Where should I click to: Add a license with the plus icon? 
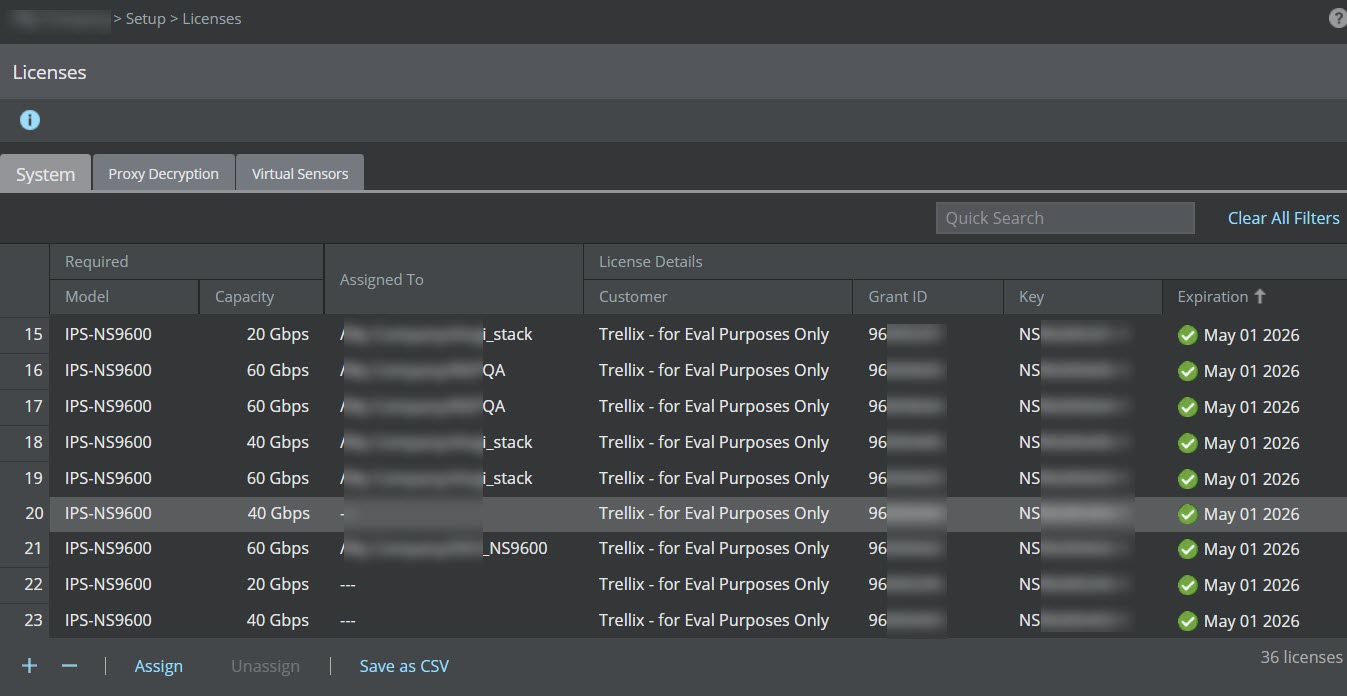(x=30, y=665)
